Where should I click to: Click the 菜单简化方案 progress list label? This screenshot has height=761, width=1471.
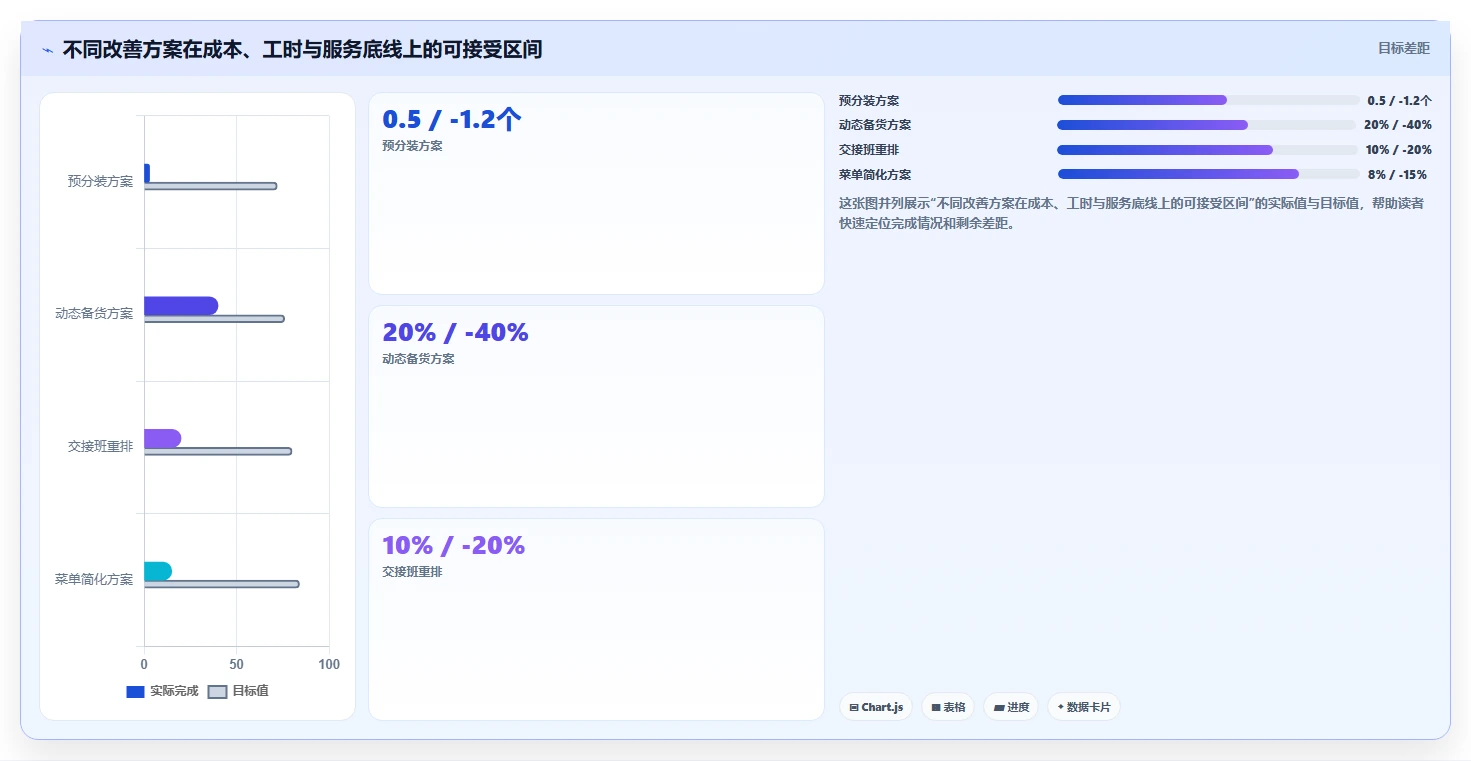pos(875,174)
